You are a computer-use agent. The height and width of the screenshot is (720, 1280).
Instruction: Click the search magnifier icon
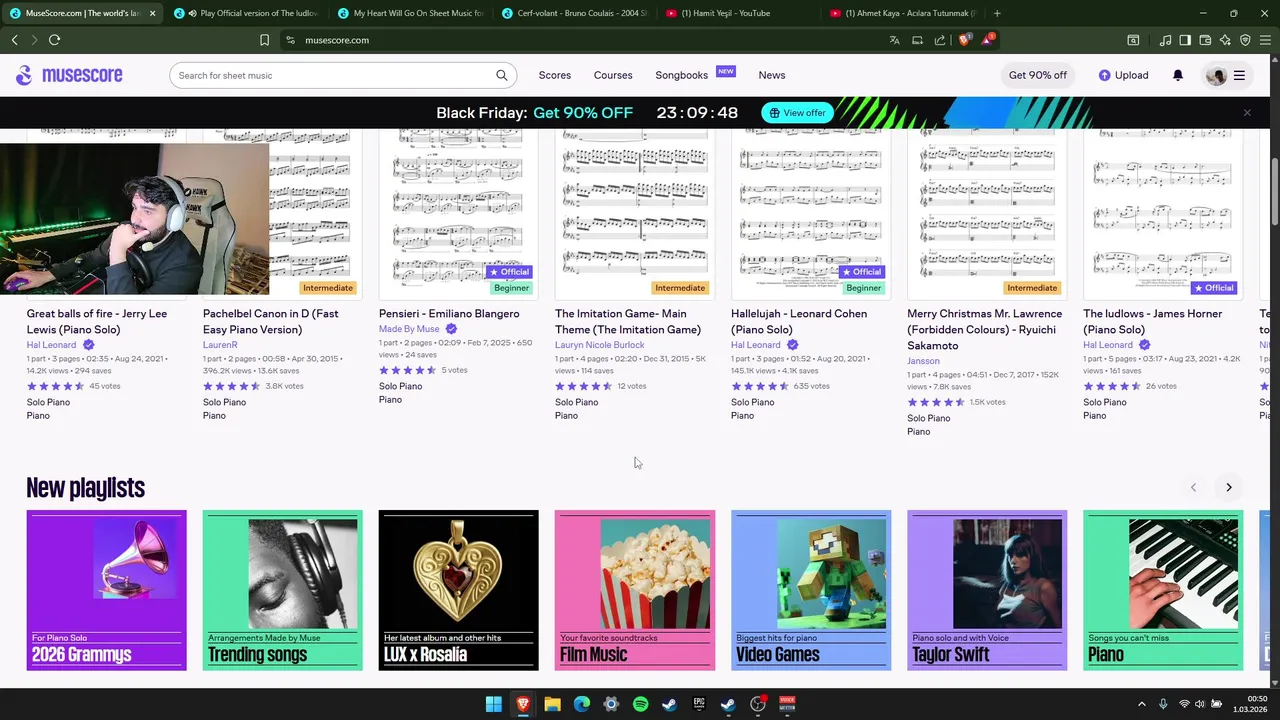coord(502,75)
